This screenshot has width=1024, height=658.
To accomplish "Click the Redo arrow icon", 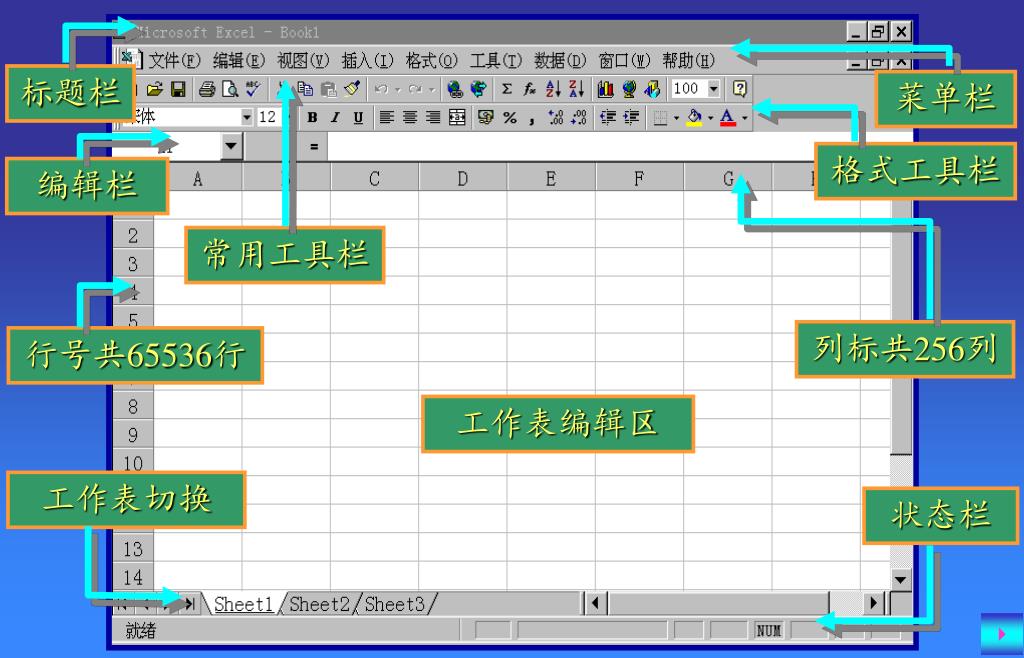I will click(x=415, y=89).
